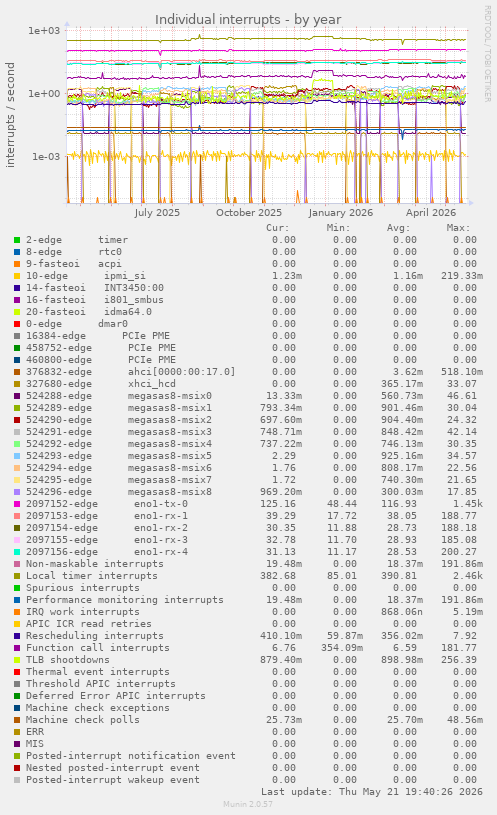The height and width of the screenshot is (815, 497).
Task: Click the October 2025 x-axis label
Action: (x=248, y=213)
